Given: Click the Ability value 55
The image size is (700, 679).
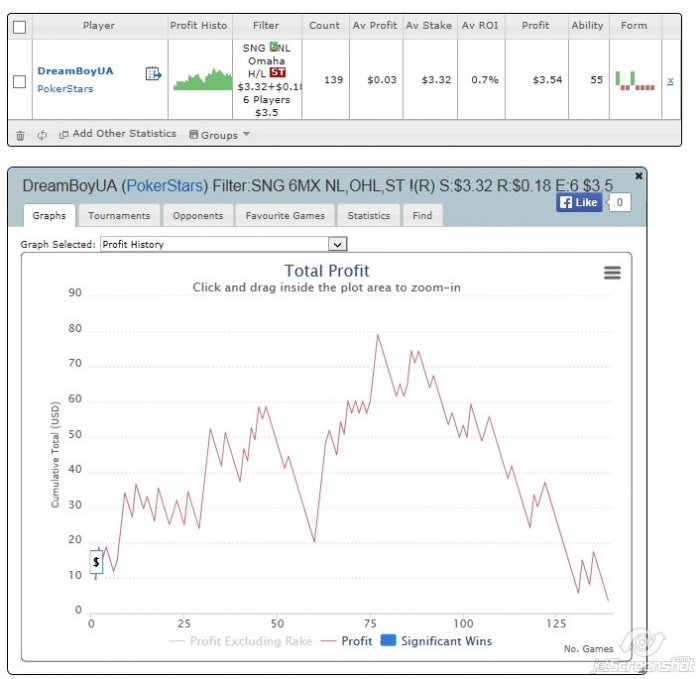Looking at the screenshot, I should (597, 80).
